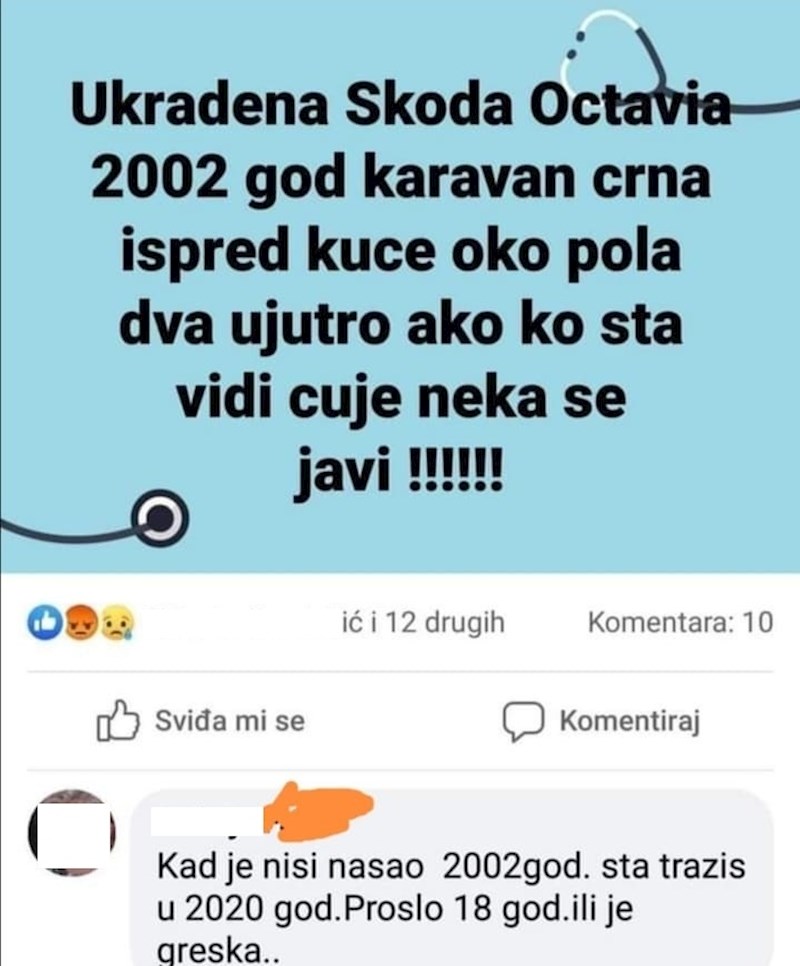Select the comment text 'Kad je nisi nasao'
This screenshot has width=800, height=966.
tap(291, 867)
